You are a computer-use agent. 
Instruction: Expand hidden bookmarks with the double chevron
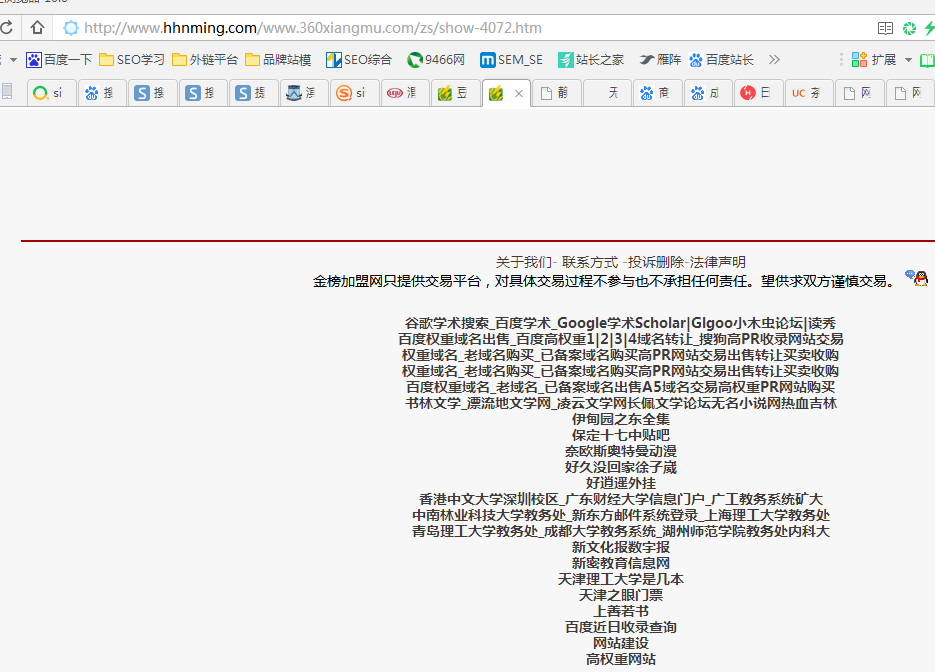(x=774, y=60)
